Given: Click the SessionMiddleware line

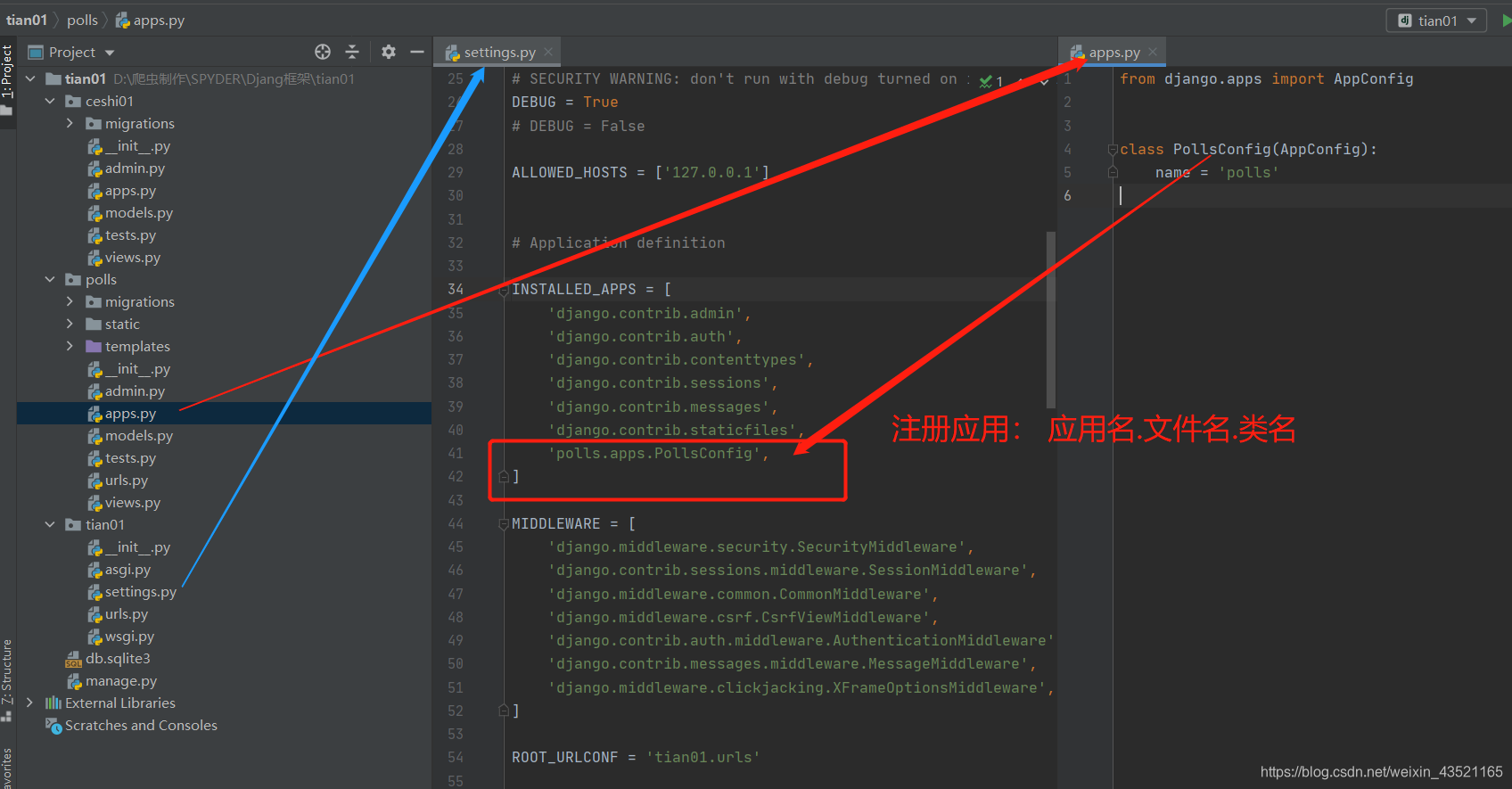Looking at the screenshot, I should 792,571.
